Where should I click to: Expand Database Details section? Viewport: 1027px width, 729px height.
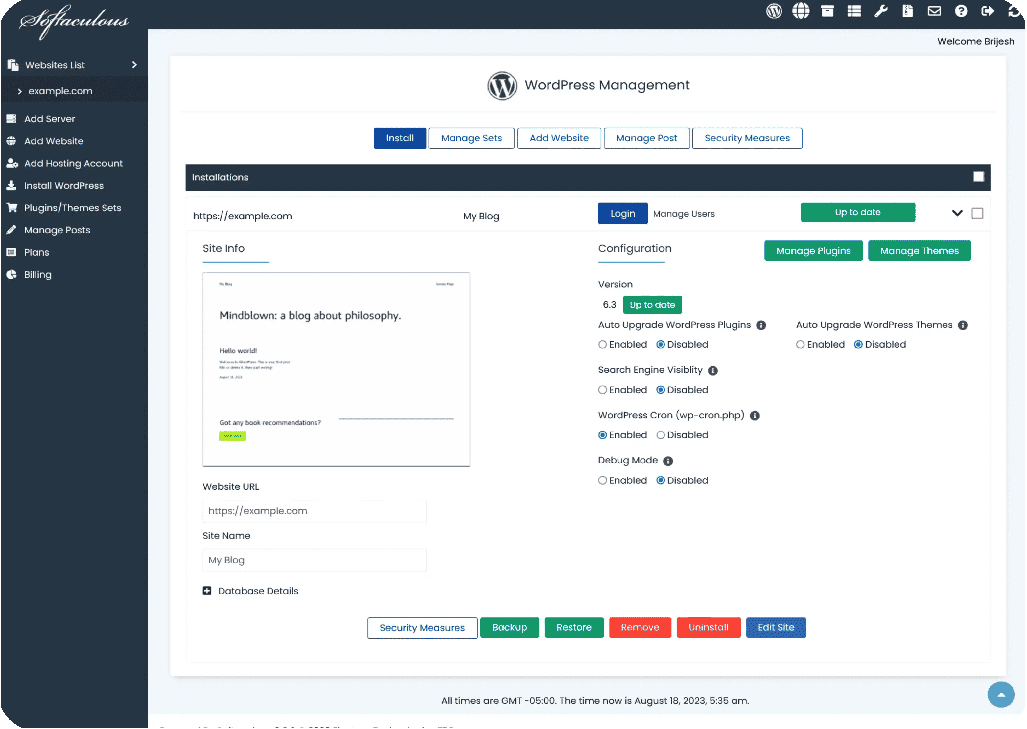coord(207,591)
